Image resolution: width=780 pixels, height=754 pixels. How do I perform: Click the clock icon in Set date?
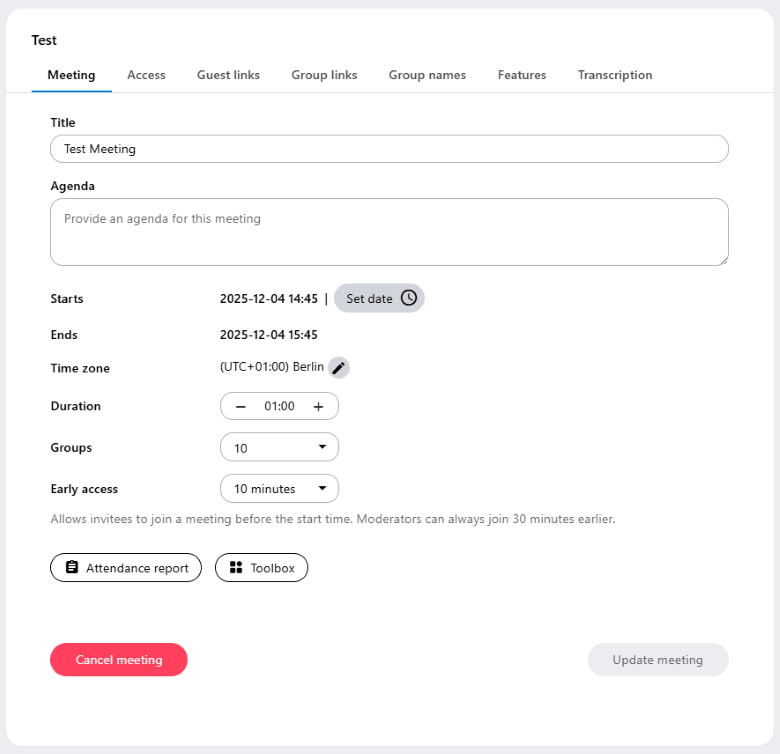409,298
